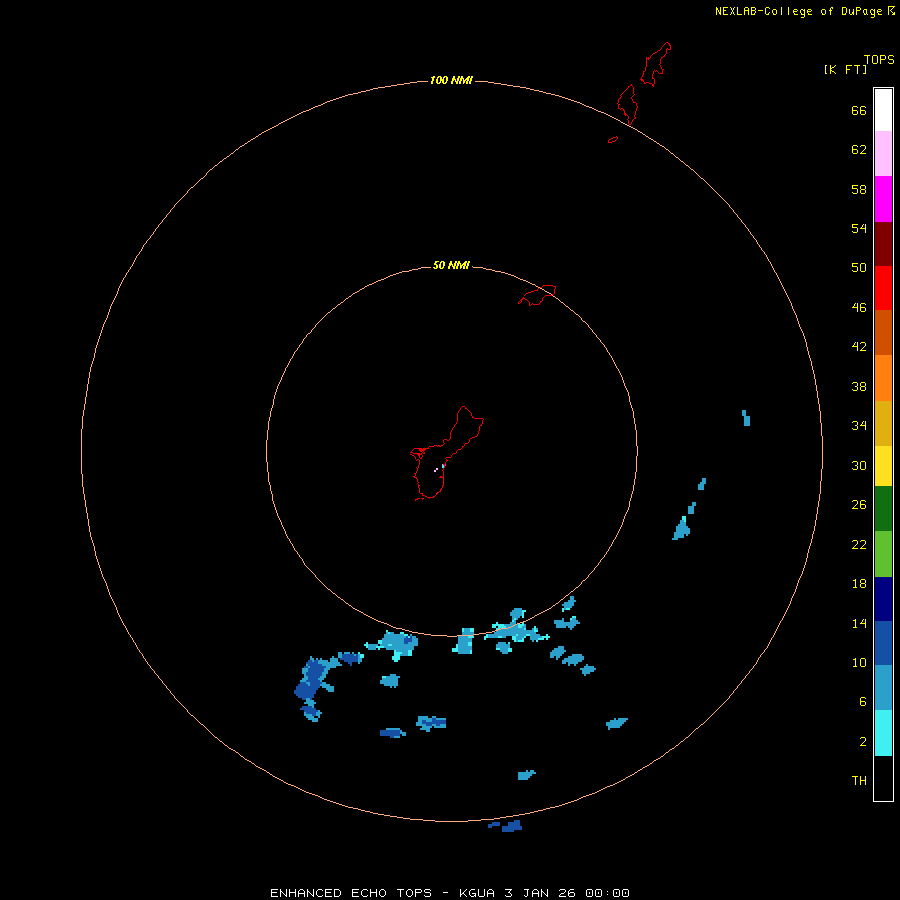
Task: Click the 50 NMI range ring label
Action: 451,265
